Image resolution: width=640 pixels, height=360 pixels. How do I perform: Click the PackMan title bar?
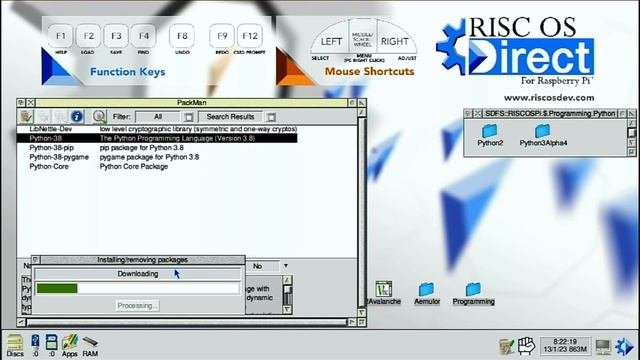point(191,103)
